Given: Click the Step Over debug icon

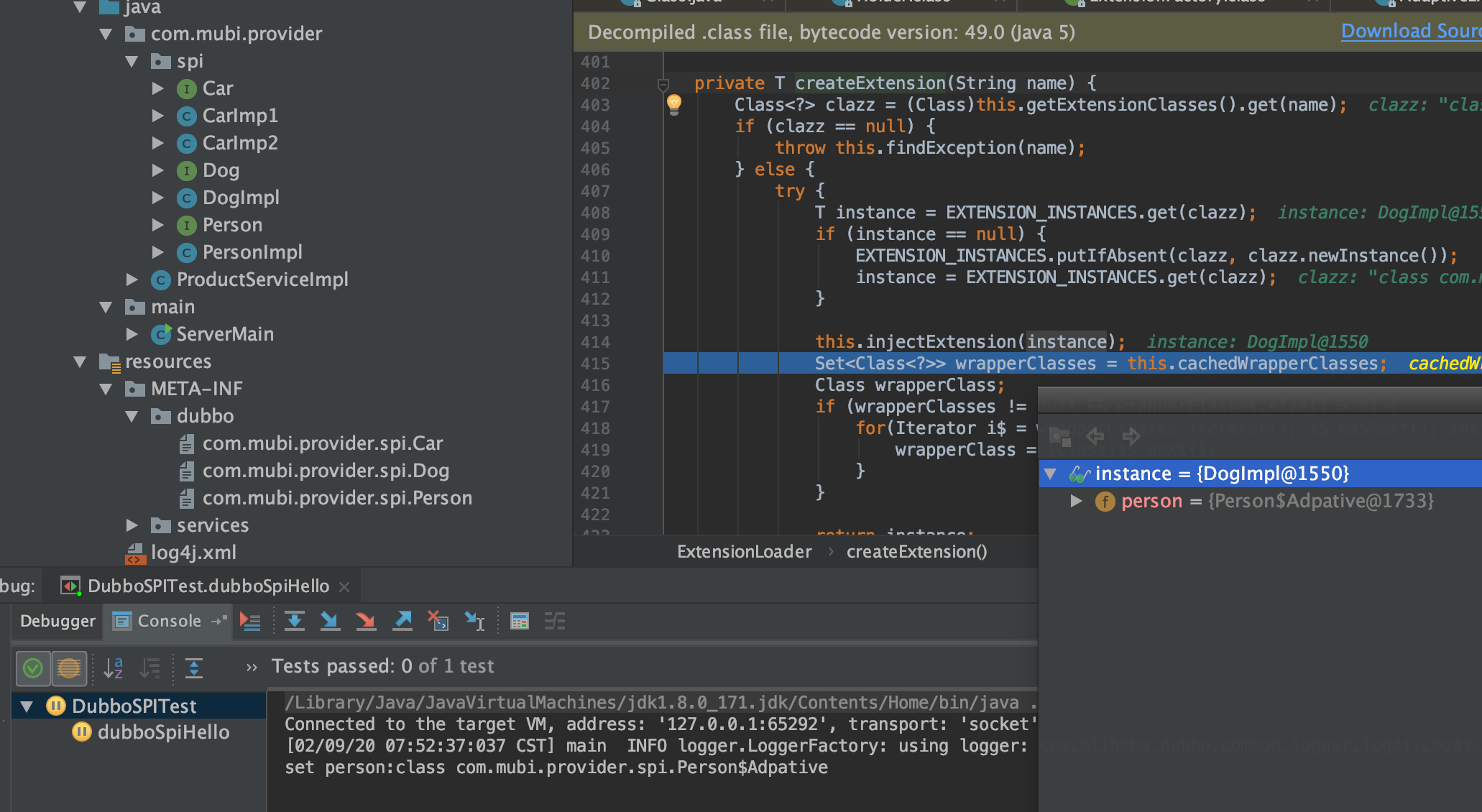Looking at the screenshot, I should (x=295, y=621).
